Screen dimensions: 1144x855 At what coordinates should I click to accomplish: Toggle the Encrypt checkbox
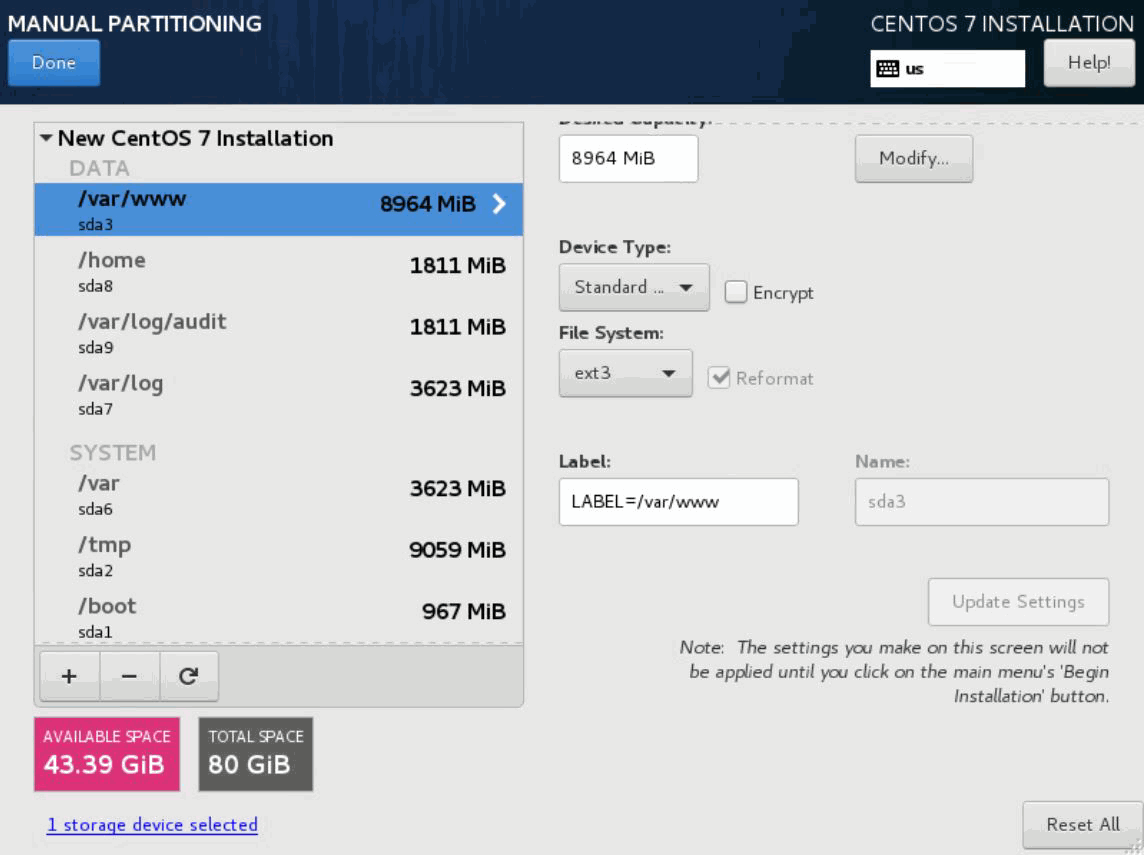click(735, 292)
